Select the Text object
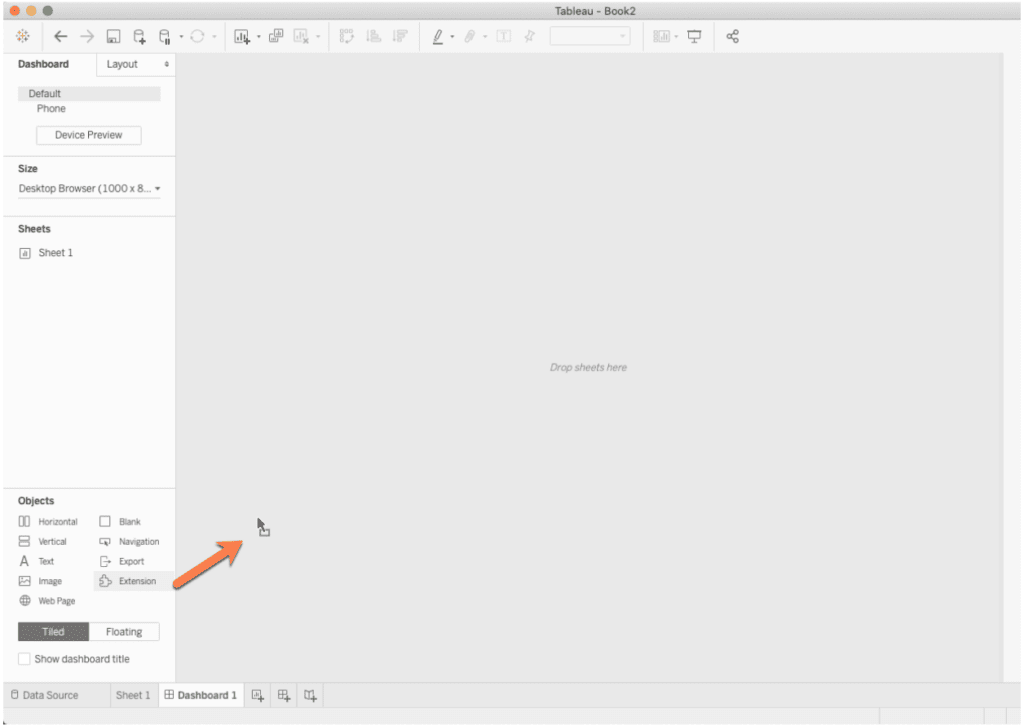The height and width of the screenshot is (726, 1024). (x=37, y=561)
